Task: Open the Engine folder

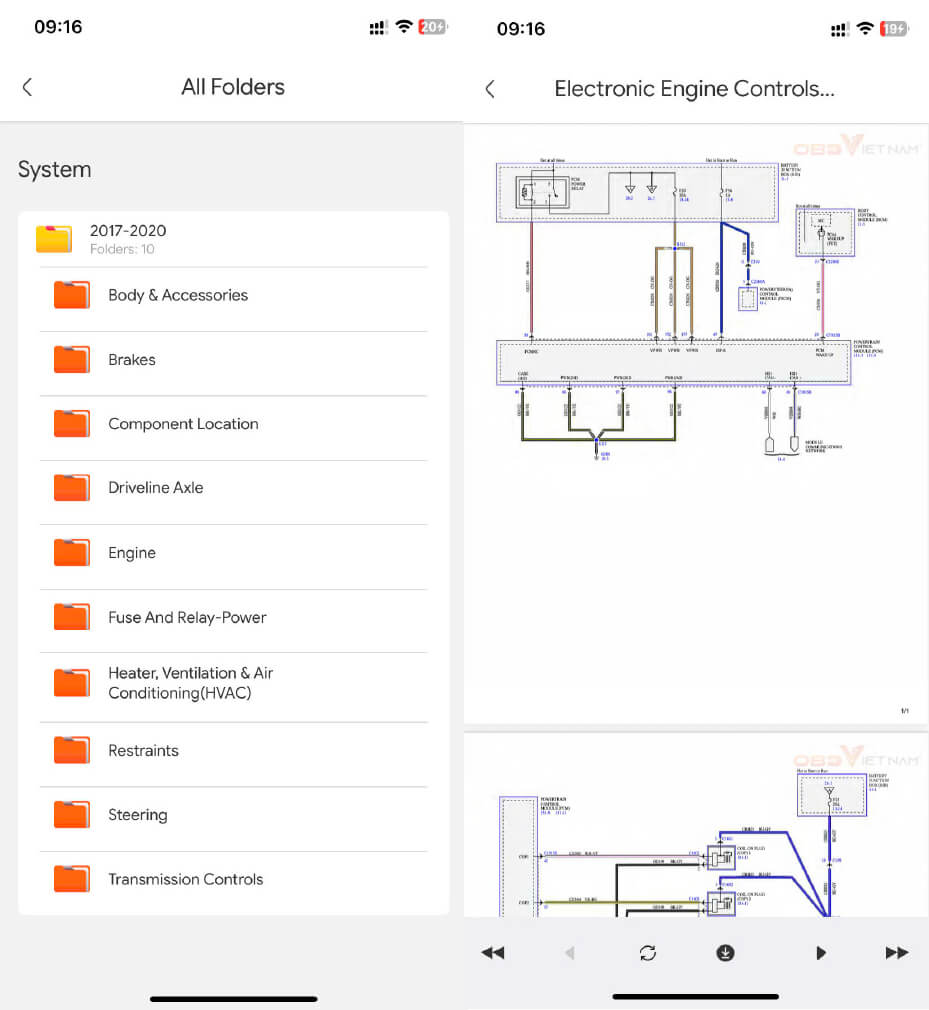Action: click(132, 553)
